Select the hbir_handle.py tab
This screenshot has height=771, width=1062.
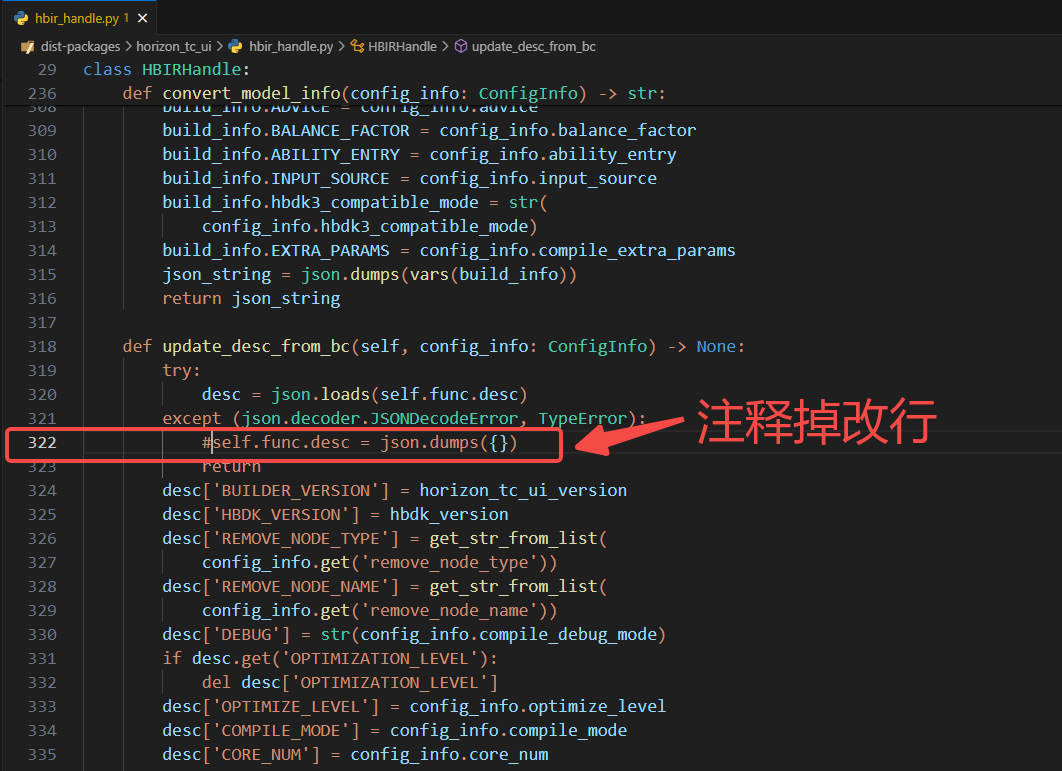click(77, 18)
